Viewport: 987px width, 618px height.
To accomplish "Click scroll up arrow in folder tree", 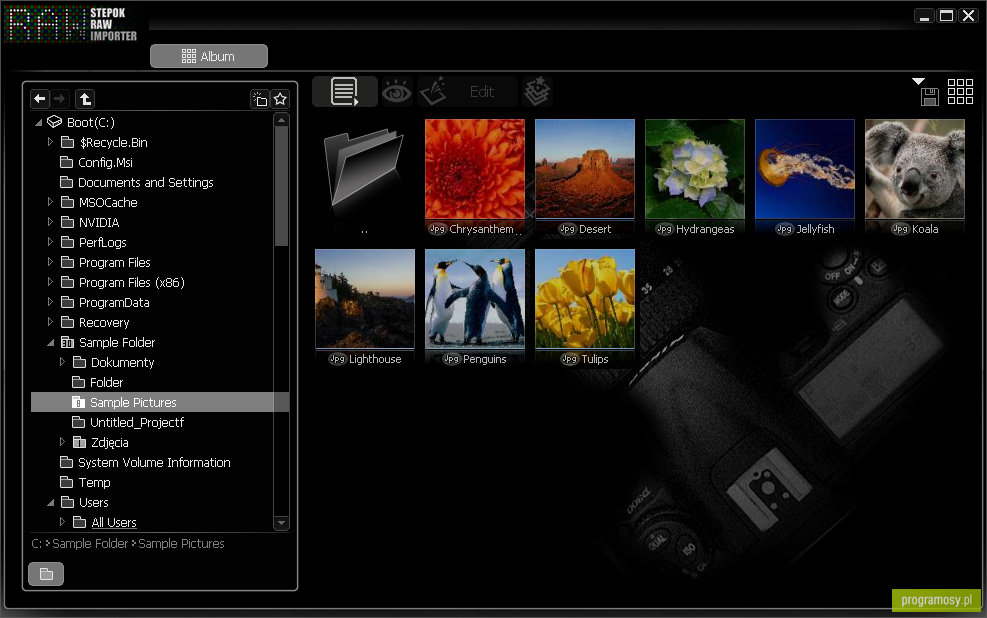I will pos(281,120).
